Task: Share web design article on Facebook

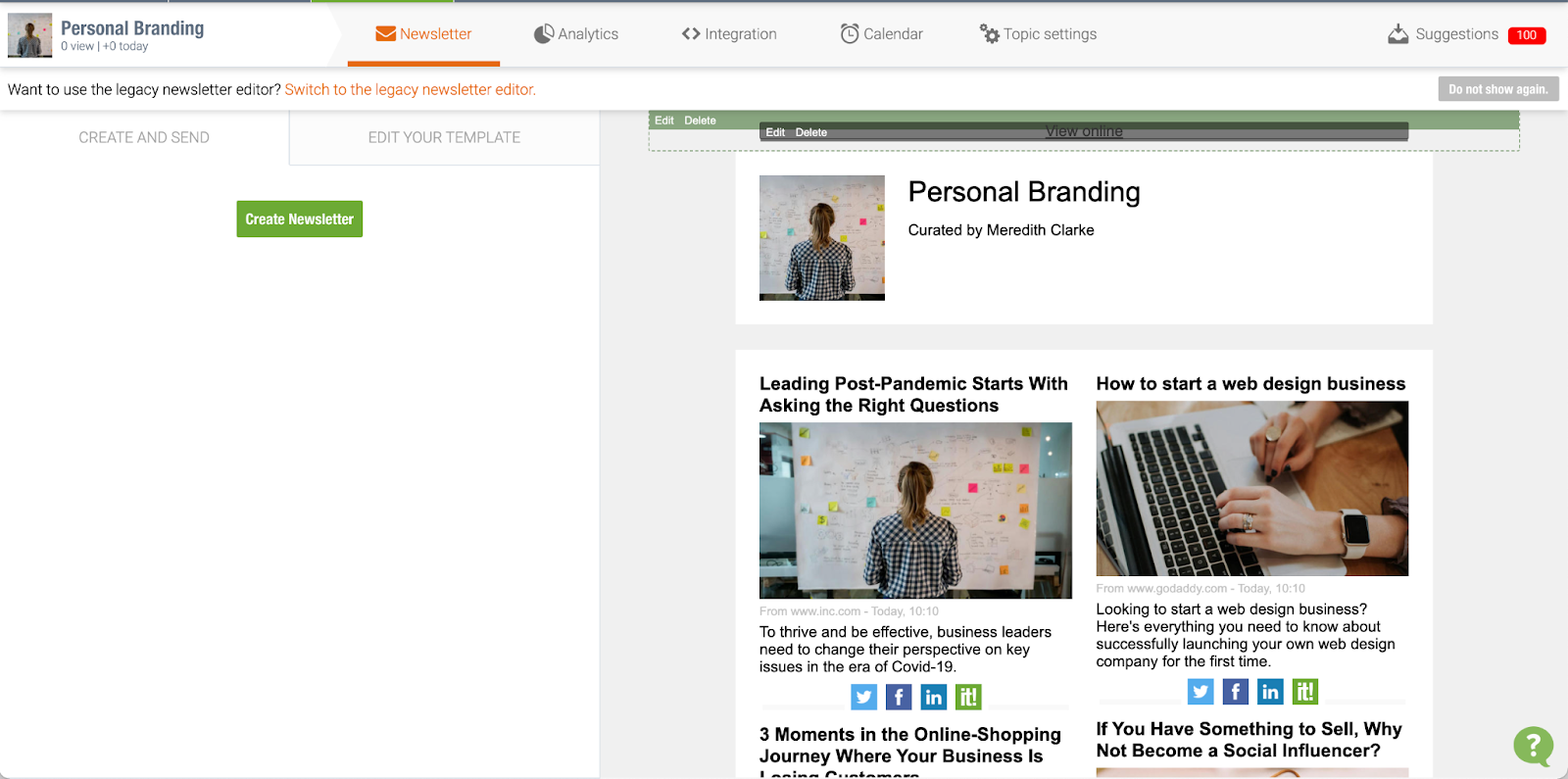Action: pos(1236,692)
